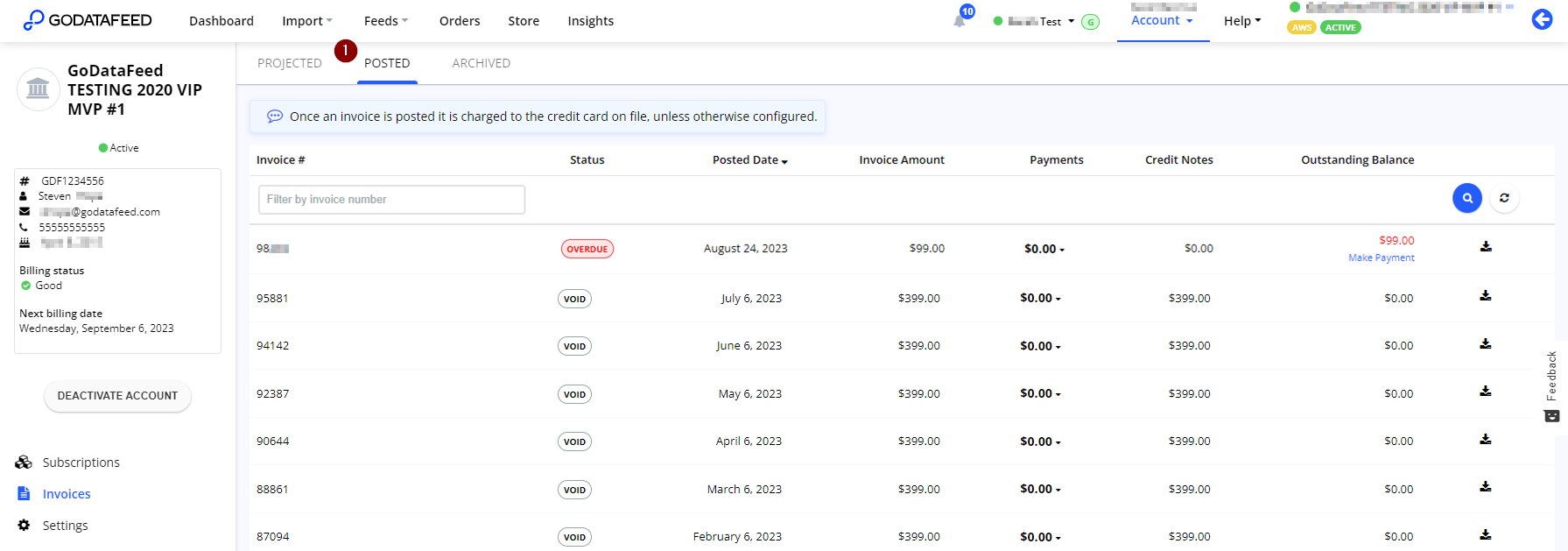Download invoice 88861

tap(1485, 487)
